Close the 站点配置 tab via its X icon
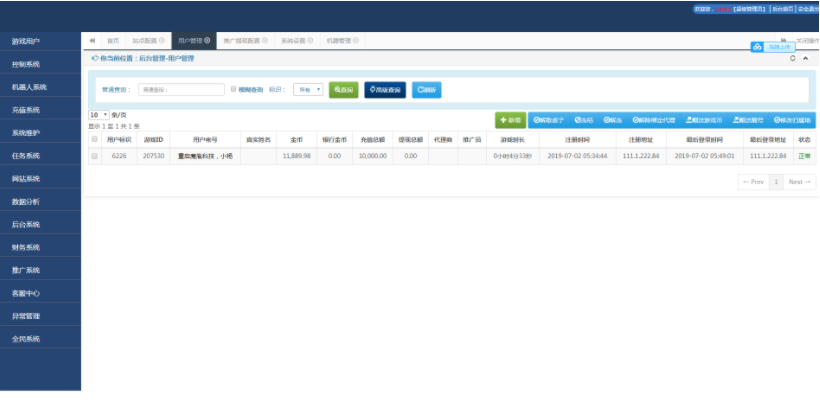Screen dimensions: 820x409 [162, 41]
